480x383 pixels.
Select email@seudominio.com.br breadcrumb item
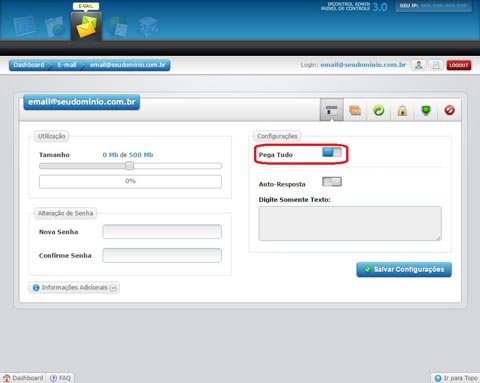128,65
